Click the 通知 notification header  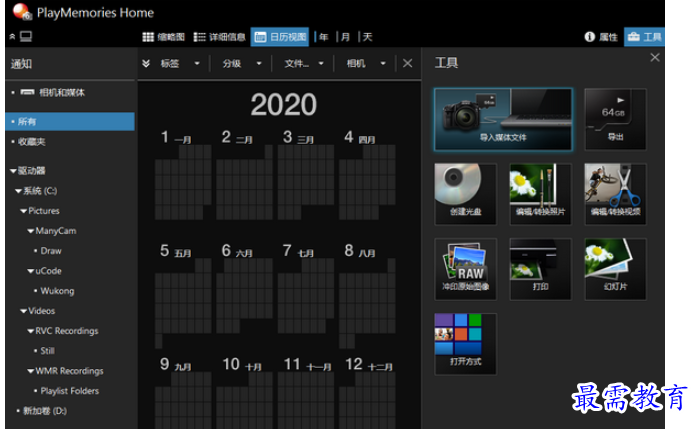[21, 64]
